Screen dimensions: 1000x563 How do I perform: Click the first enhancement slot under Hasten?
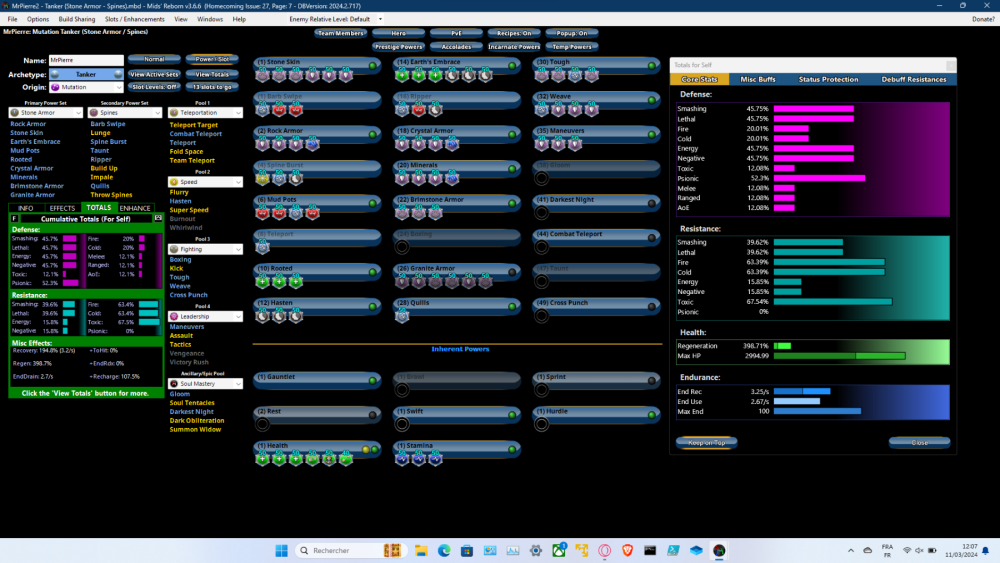coord(262,316)
